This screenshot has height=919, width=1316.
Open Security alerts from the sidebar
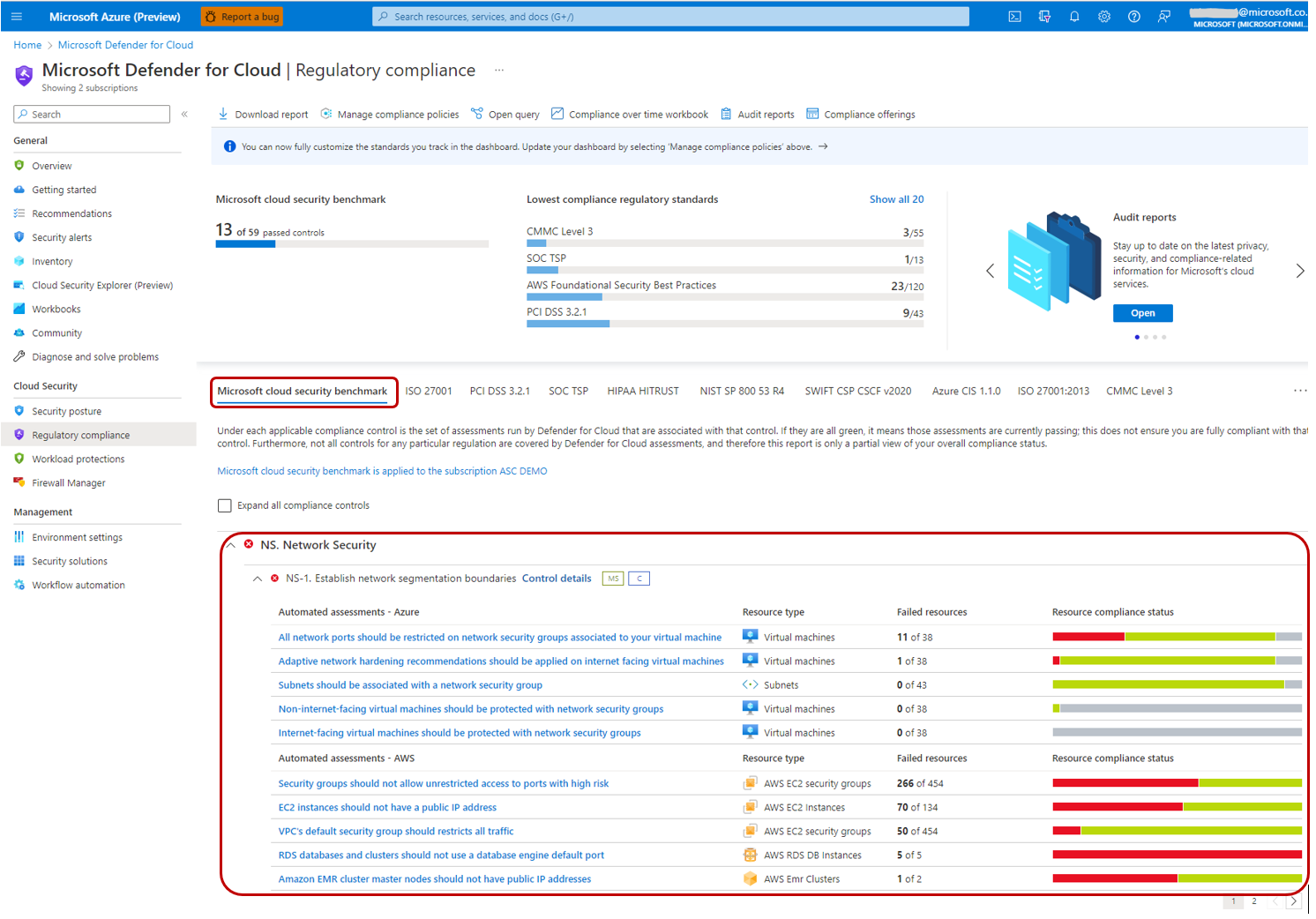pyautogui.click(x=62, y=236)
